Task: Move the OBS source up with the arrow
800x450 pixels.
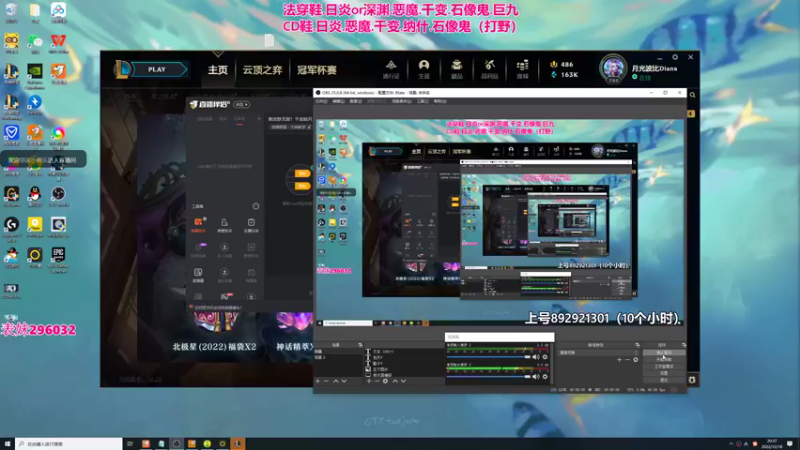Action: point(395,381)
